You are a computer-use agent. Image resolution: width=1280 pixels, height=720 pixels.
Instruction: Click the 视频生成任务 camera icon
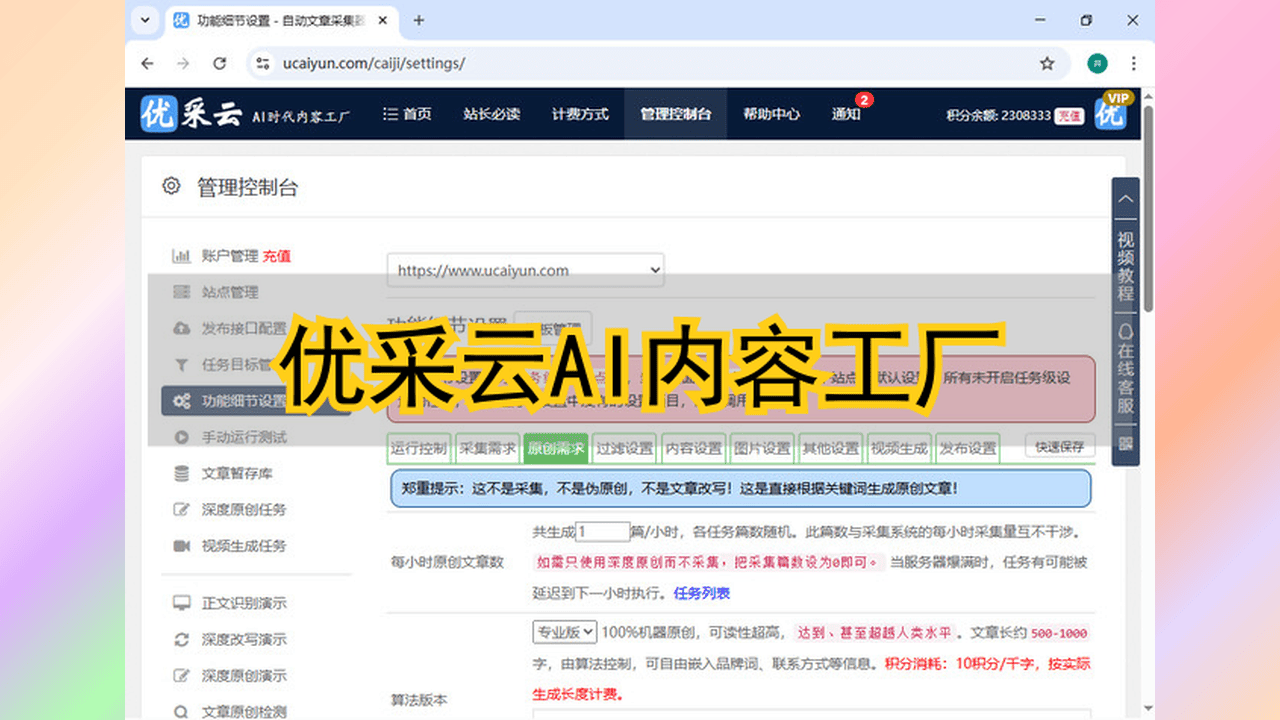click(x=181, y=546)
